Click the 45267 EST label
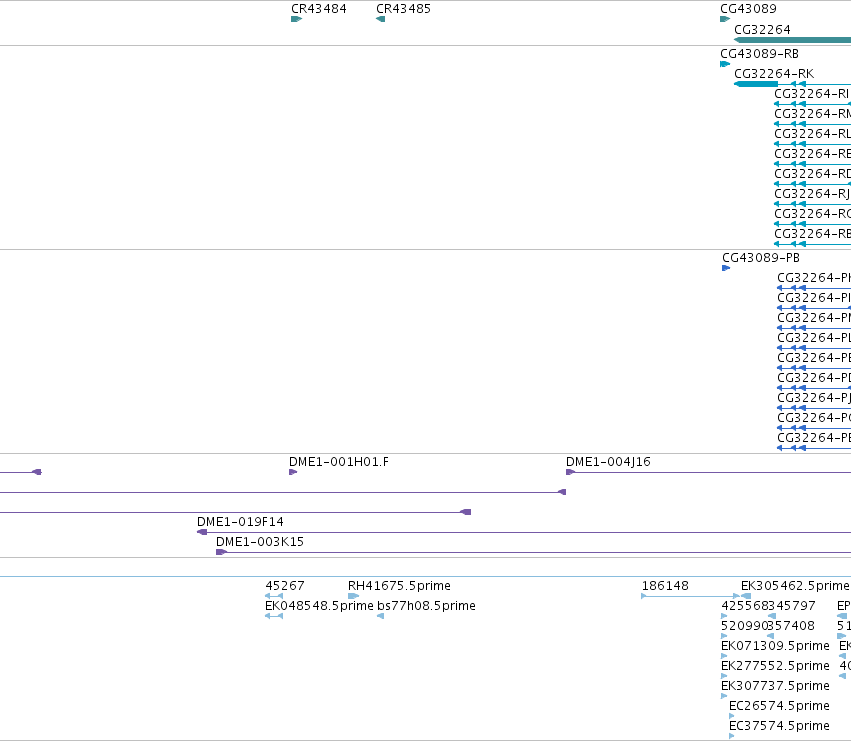 [285, 586]
